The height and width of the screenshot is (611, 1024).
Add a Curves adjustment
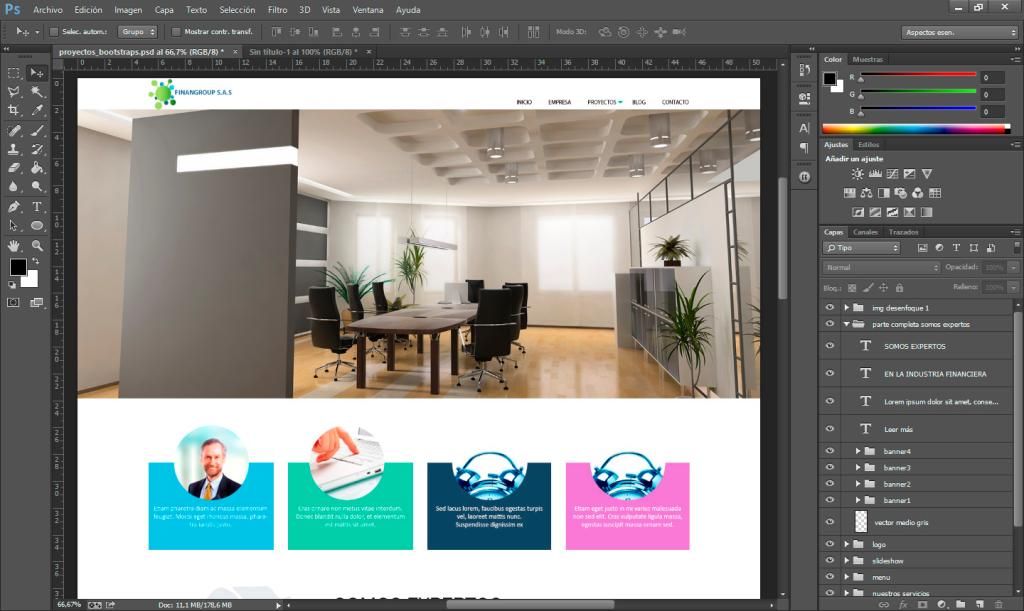(892, 174)
